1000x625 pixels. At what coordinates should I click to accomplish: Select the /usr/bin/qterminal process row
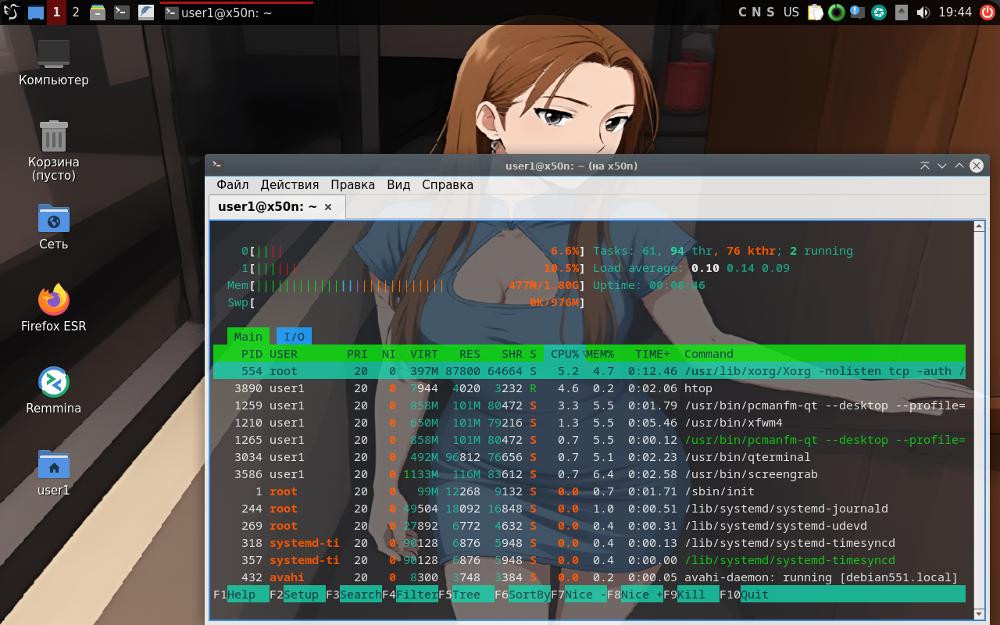(589, 457)
